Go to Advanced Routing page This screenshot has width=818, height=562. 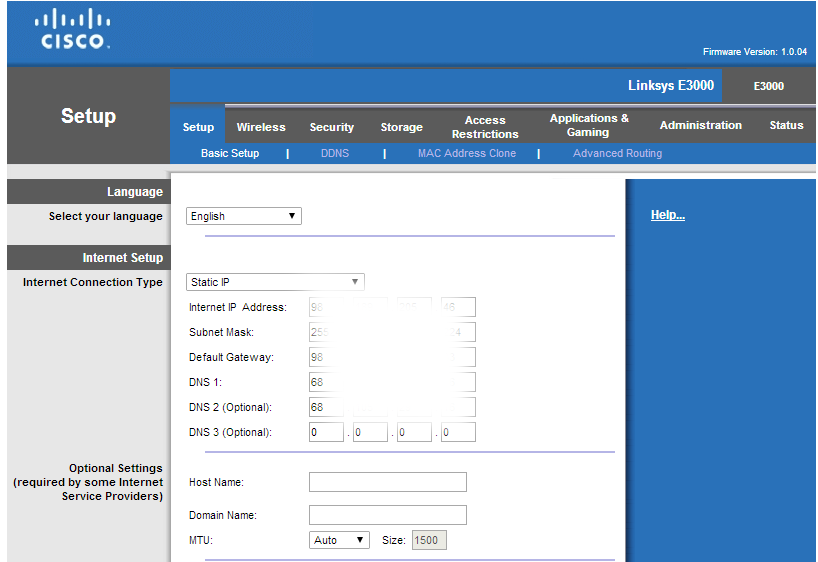(x=617, y=153)
